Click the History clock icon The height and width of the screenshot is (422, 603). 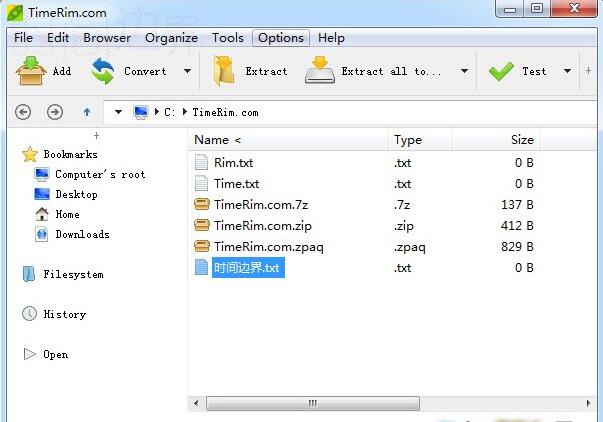tap(30, 314)
